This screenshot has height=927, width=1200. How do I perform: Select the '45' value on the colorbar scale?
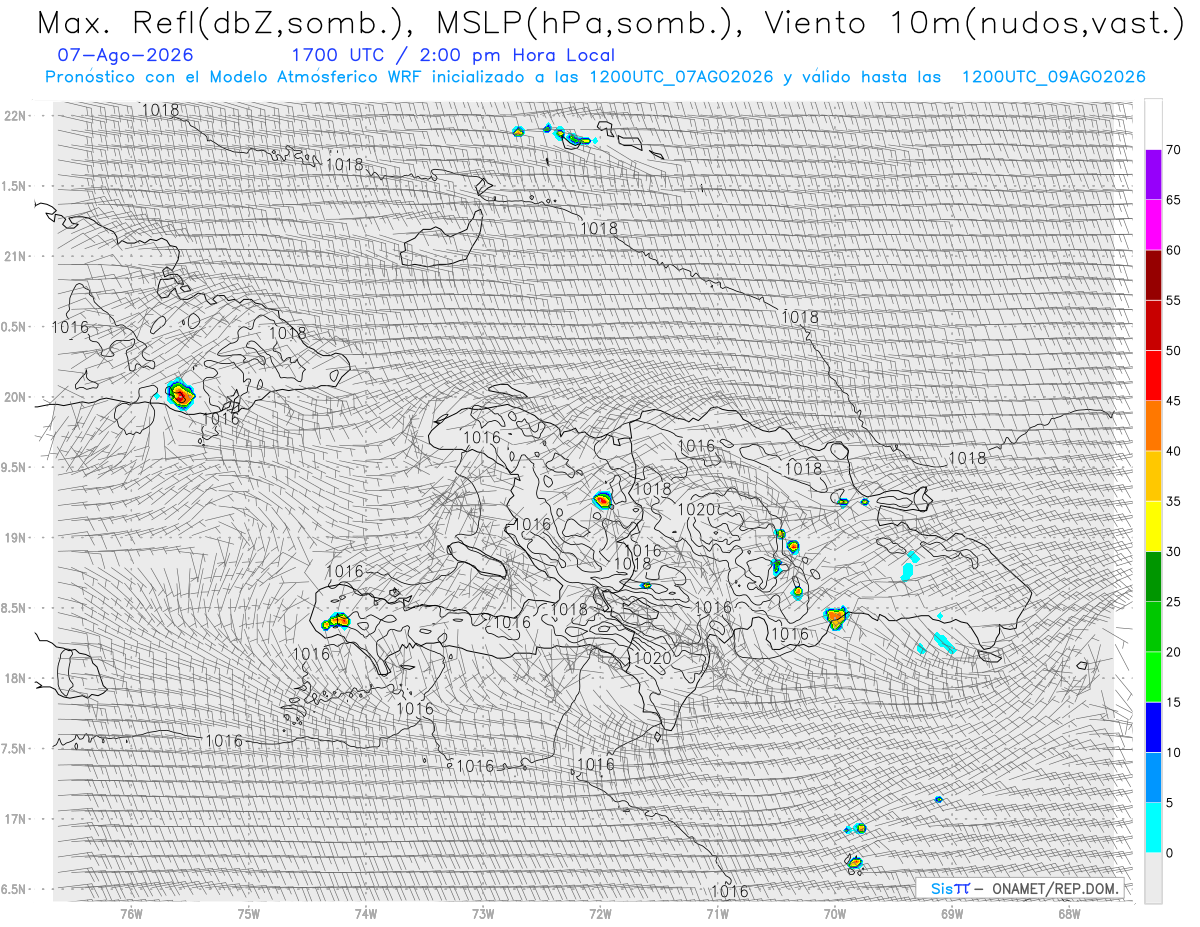pos(1173,401)
